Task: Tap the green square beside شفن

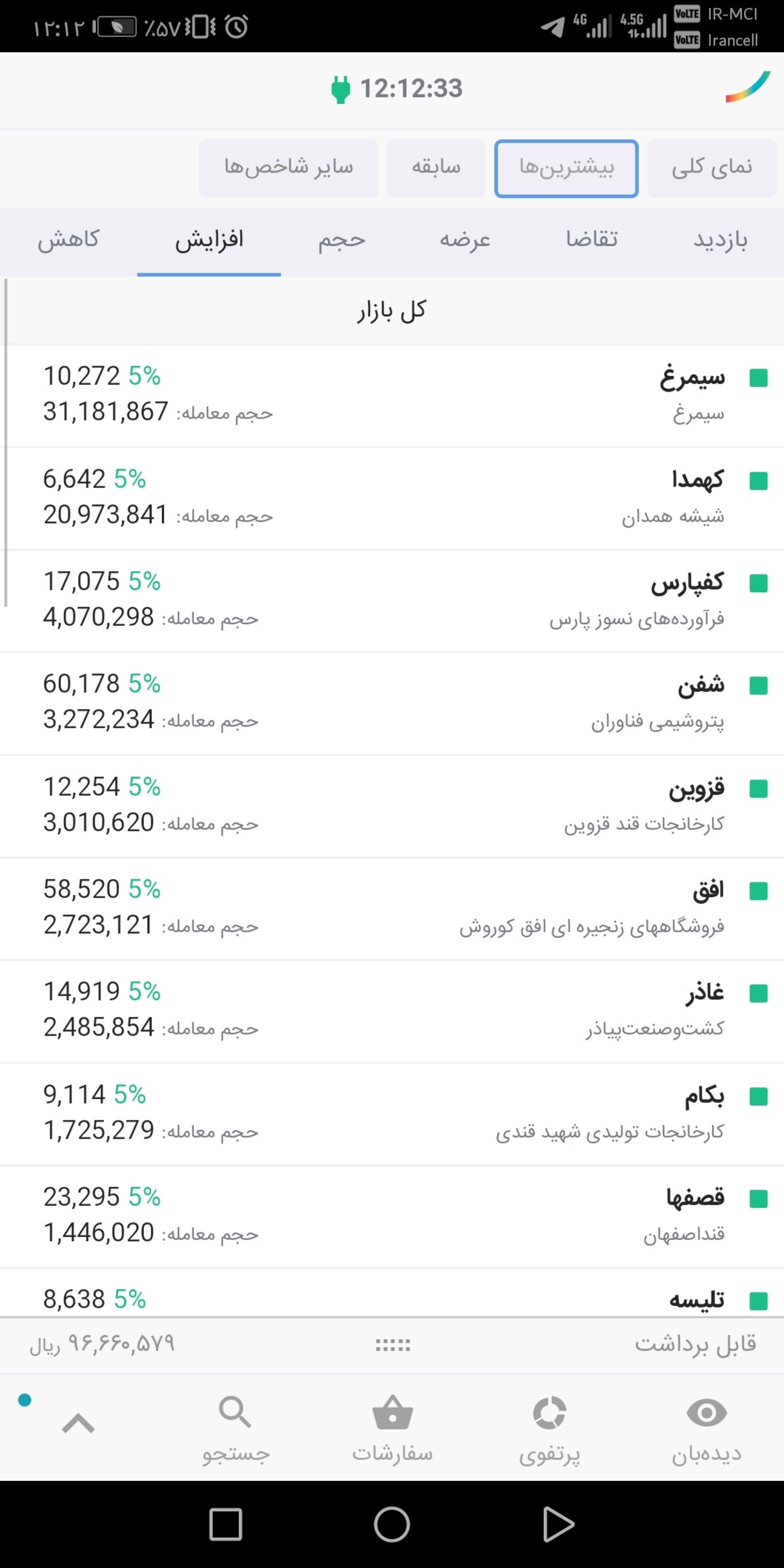Action: (x=758, y=686)
